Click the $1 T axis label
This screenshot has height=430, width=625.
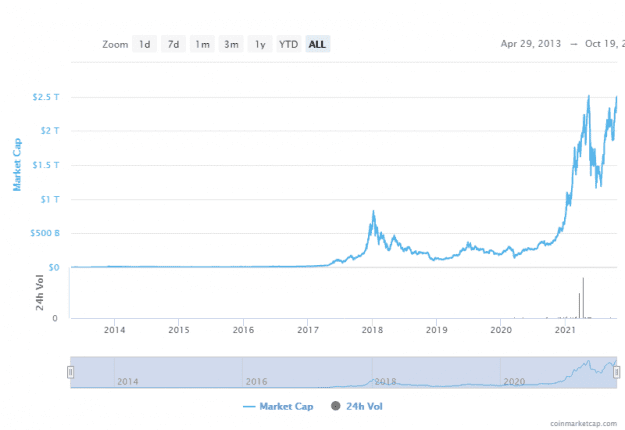tap(50, 199)
